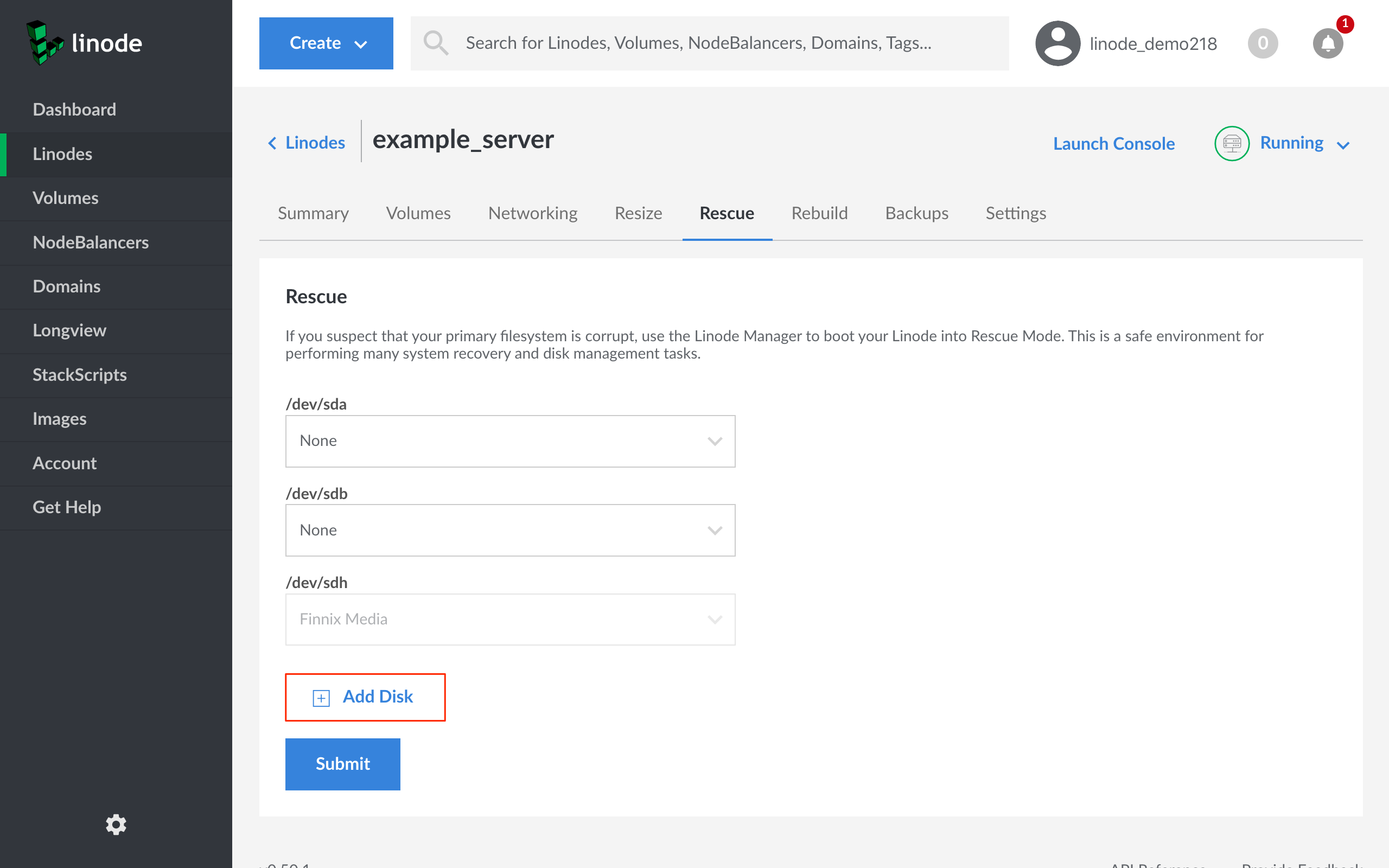Switch to the Networking tab
This screenshot has width=1389, height=868.
coord(532,214)
